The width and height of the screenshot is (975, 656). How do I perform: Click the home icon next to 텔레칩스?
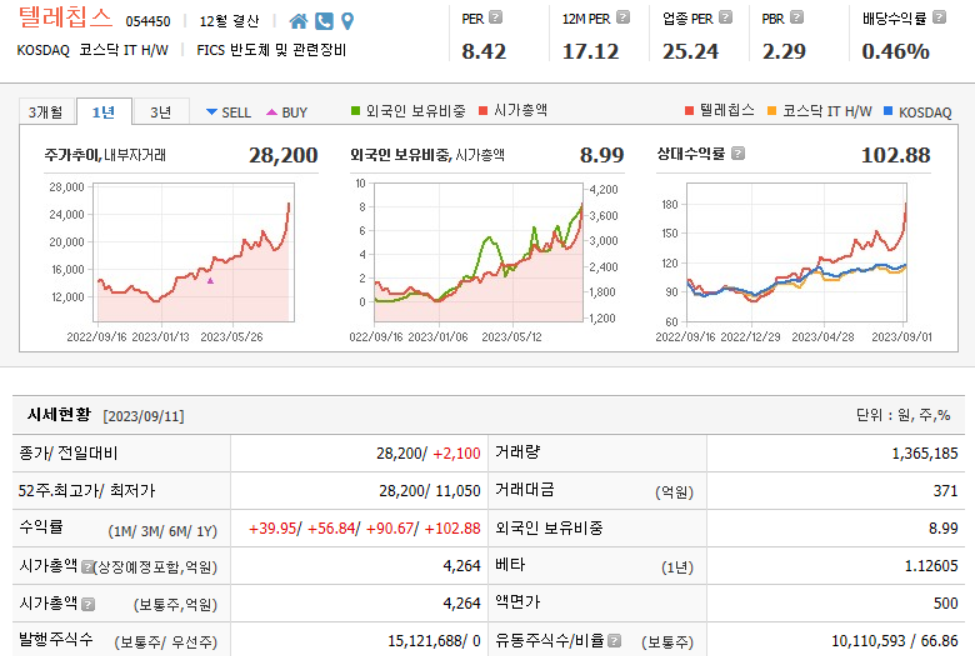coord(297,20)
